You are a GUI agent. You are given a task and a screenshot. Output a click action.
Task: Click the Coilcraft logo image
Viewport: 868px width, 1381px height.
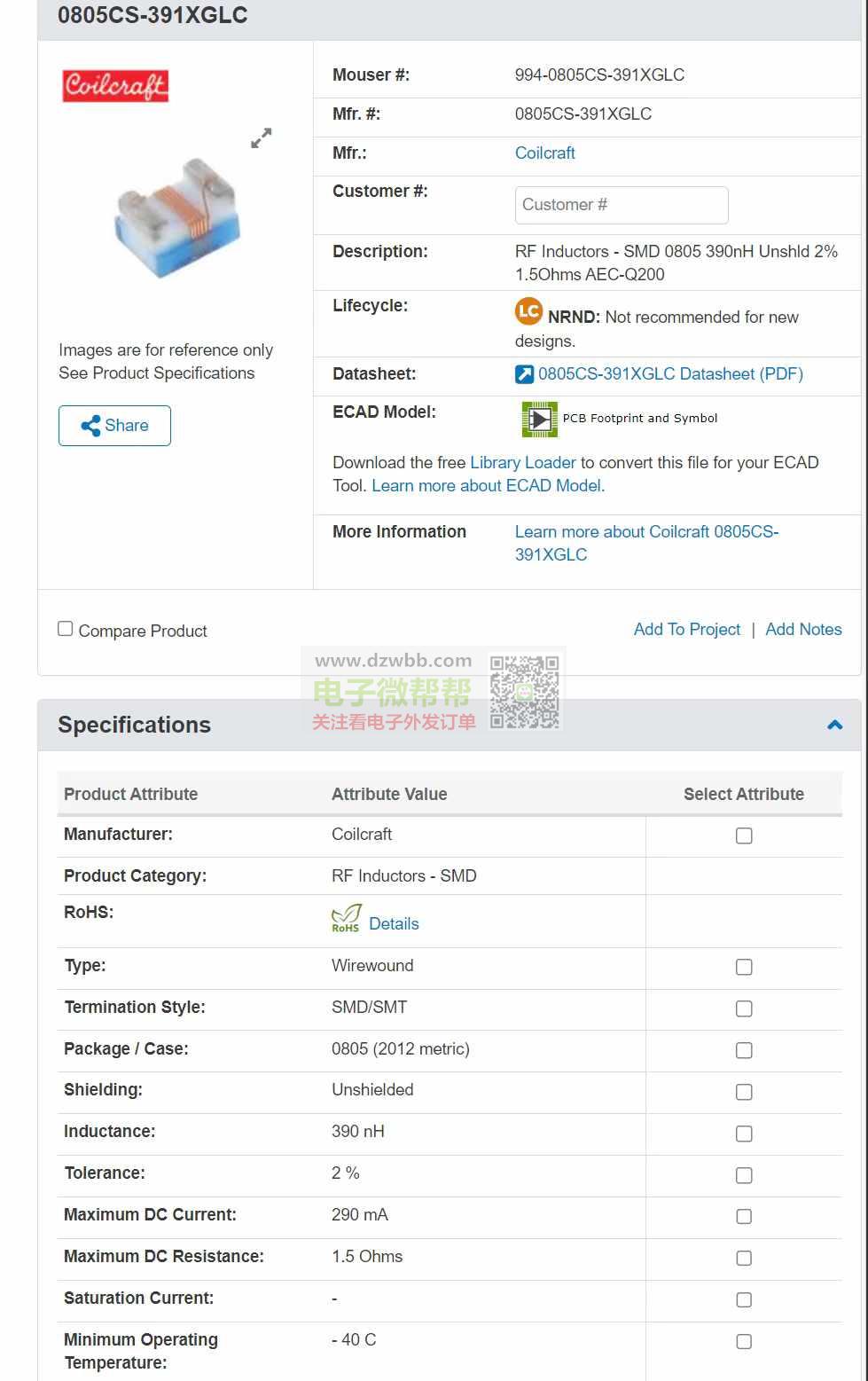(115, 86)
